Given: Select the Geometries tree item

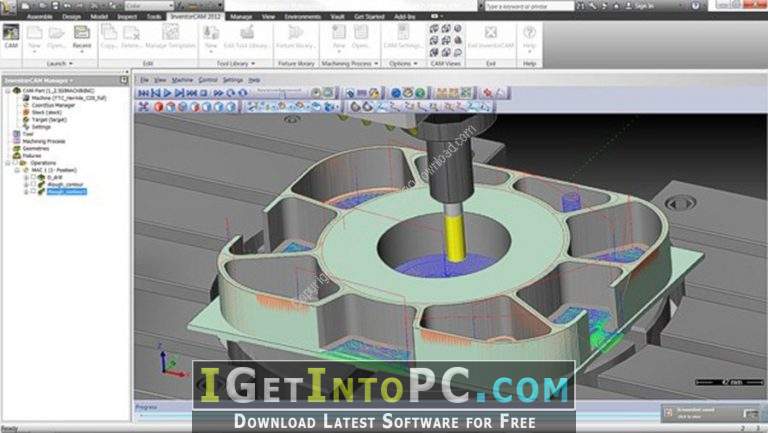Looking at the screenshot, I should pos(36,148).
